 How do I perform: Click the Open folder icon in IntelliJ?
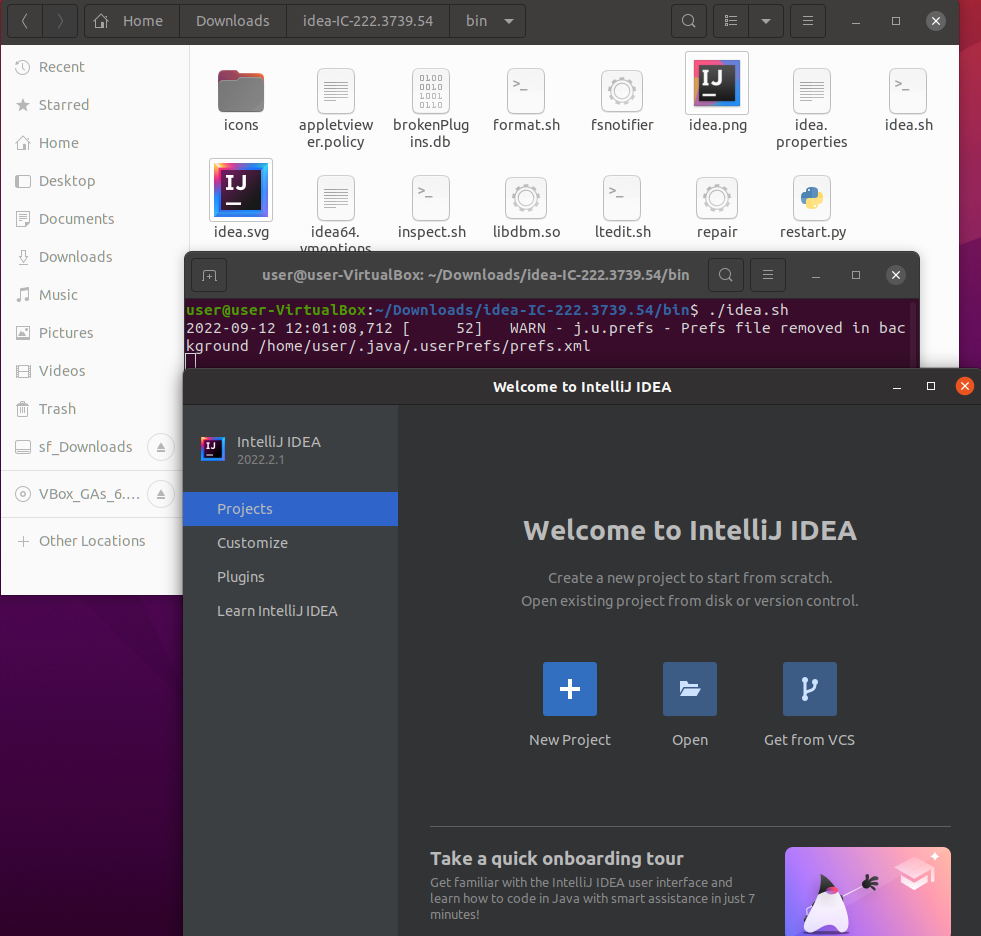coord(689,689)
